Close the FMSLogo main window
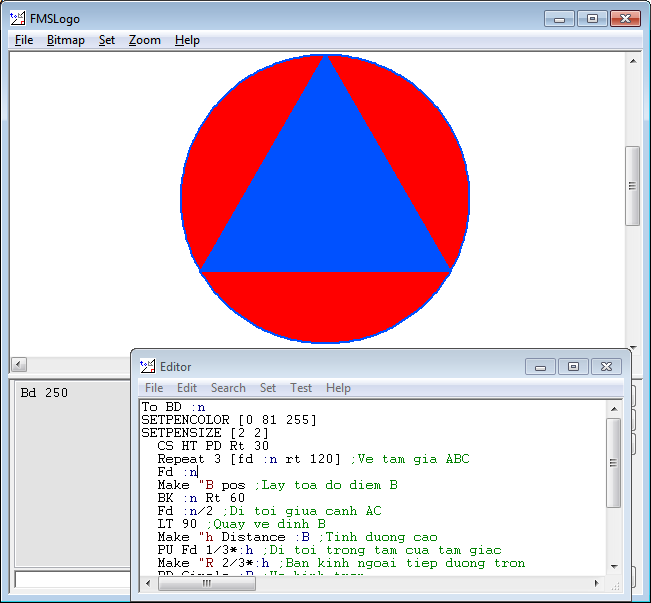 coord(625,19)
